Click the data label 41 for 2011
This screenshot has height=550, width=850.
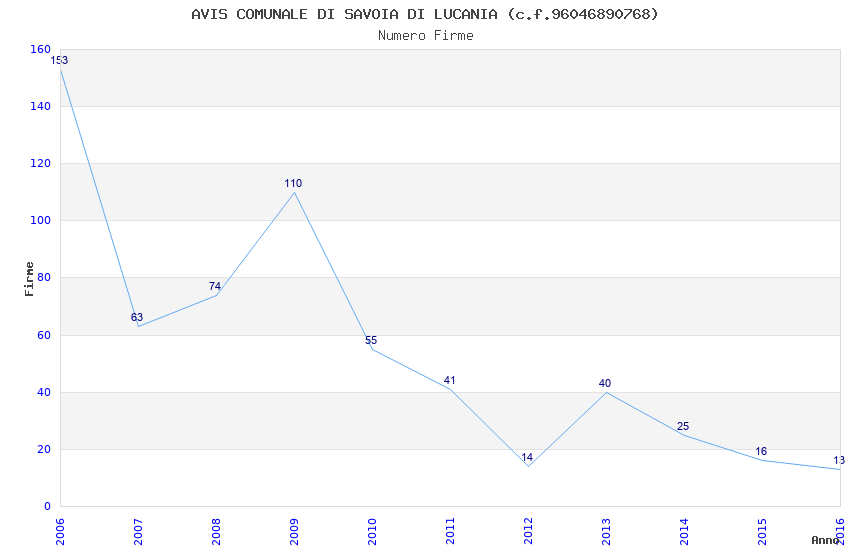point(449,380)
